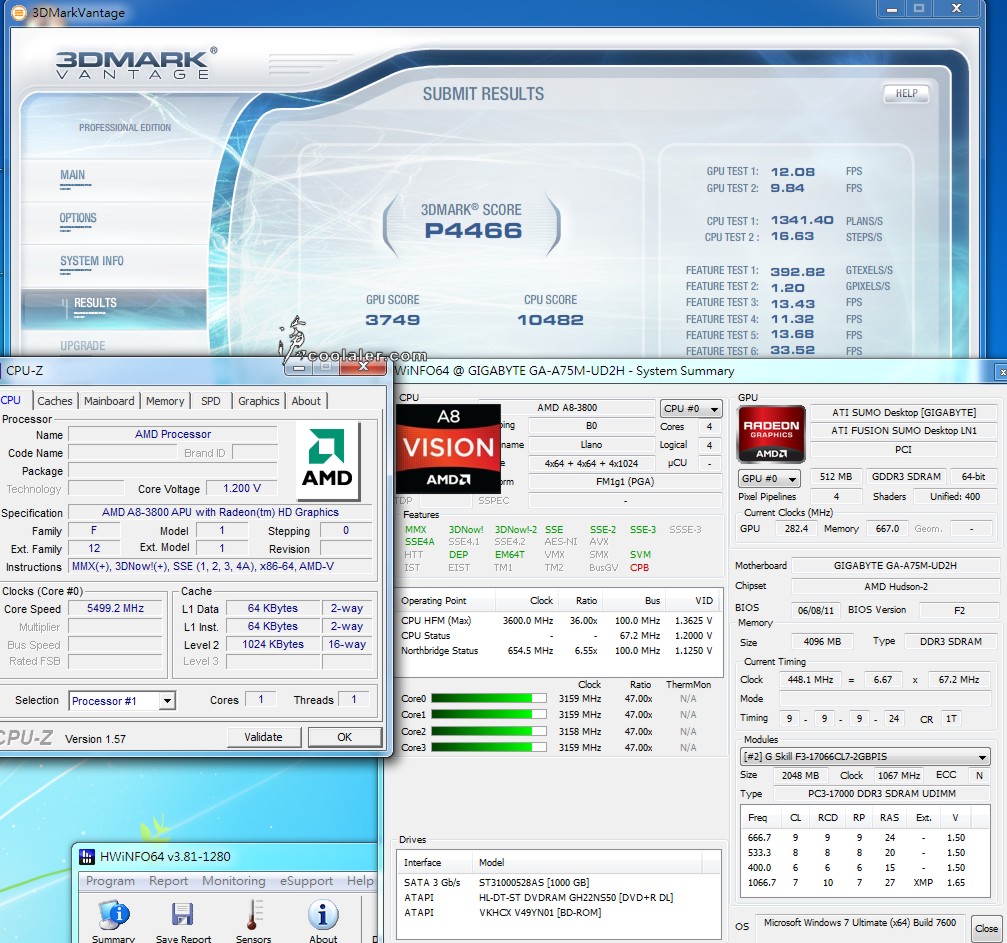Click the Interface column header in Drives
The height and width of the screenshot is (943, 1007).
[x=435, y=863]
